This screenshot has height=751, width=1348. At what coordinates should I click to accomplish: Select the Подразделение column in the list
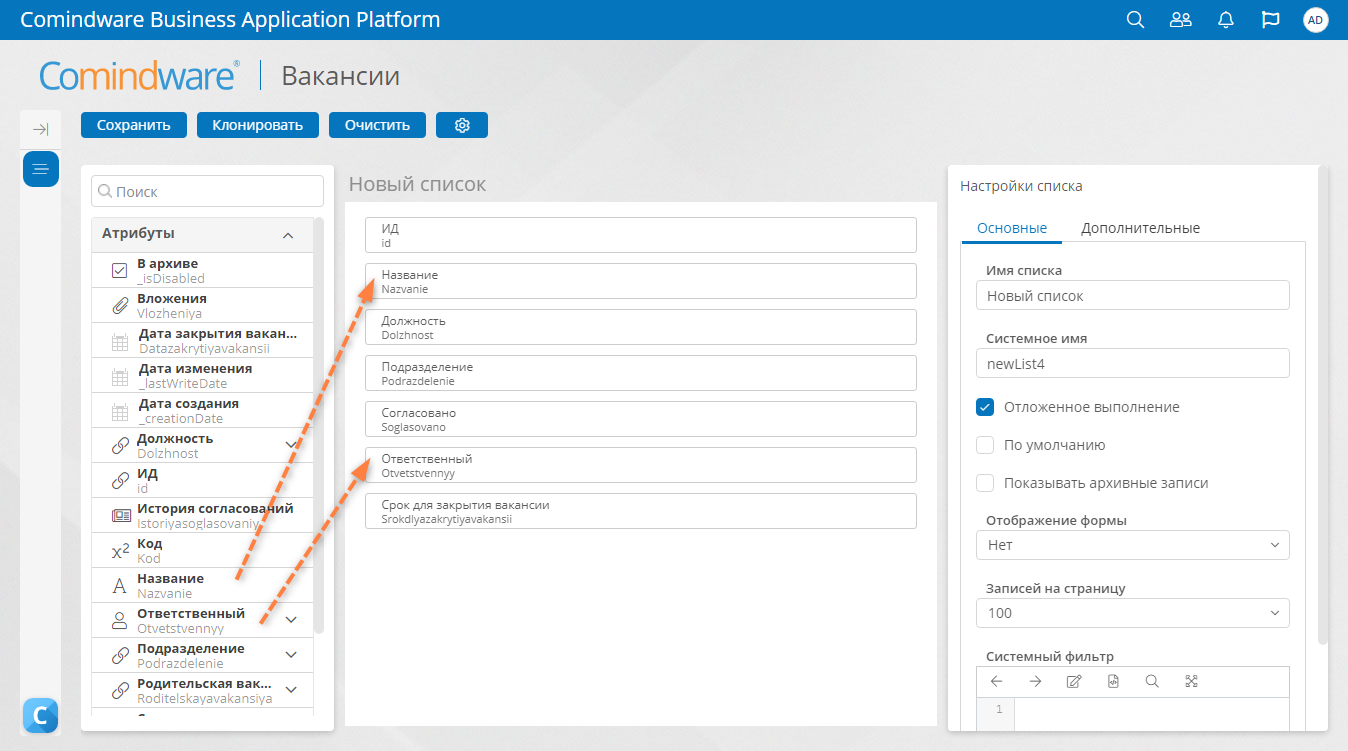point(641,373)
